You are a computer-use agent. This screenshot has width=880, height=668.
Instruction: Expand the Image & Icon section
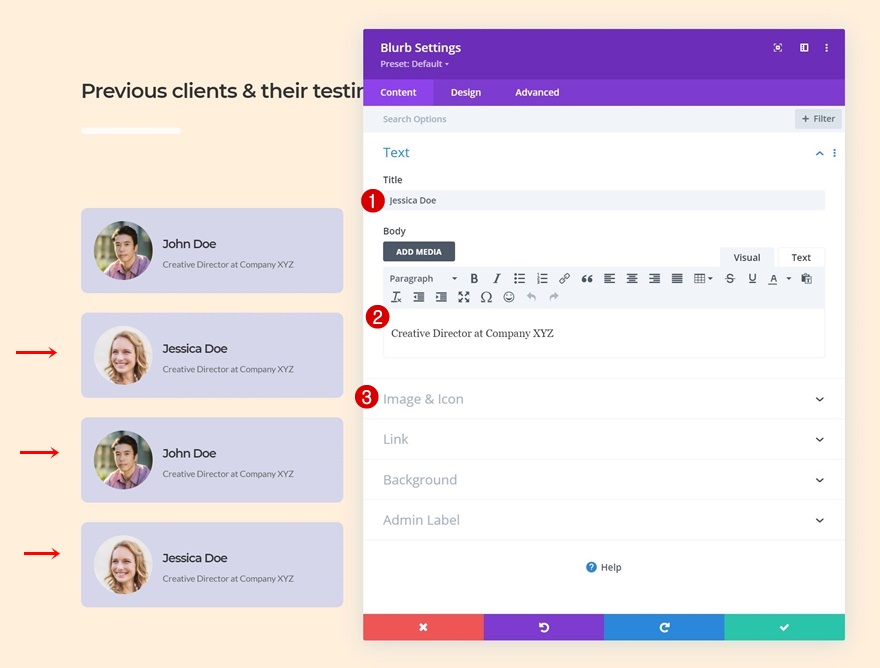604,399
